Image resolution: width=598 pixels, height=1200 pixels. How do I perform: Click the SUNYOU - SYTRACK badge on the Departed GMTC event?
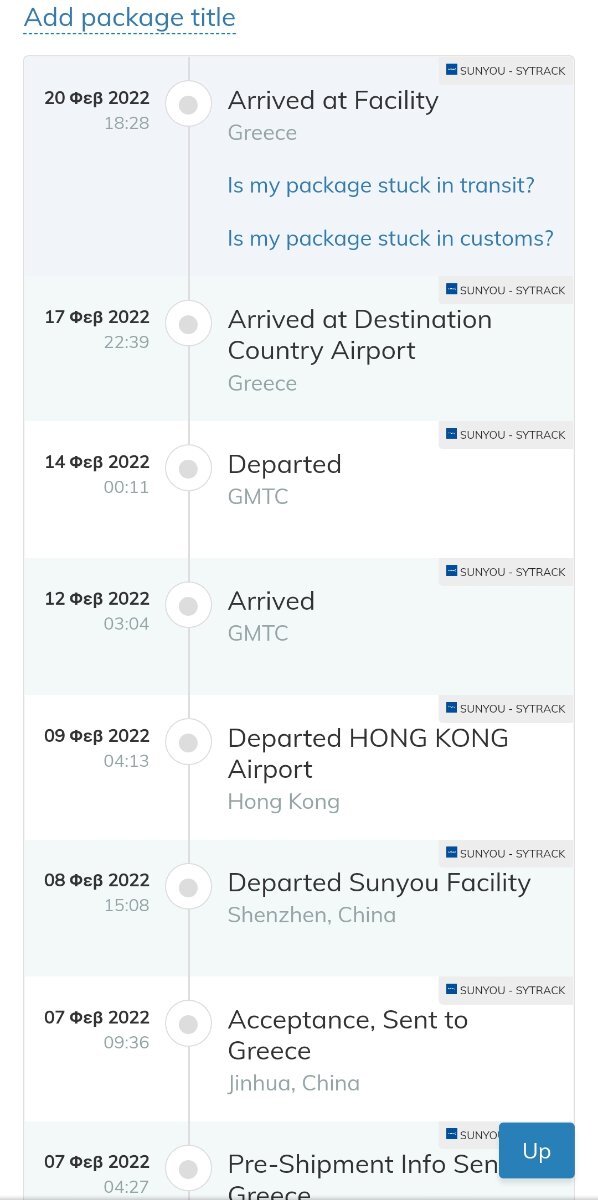click(x=506, y=435)
